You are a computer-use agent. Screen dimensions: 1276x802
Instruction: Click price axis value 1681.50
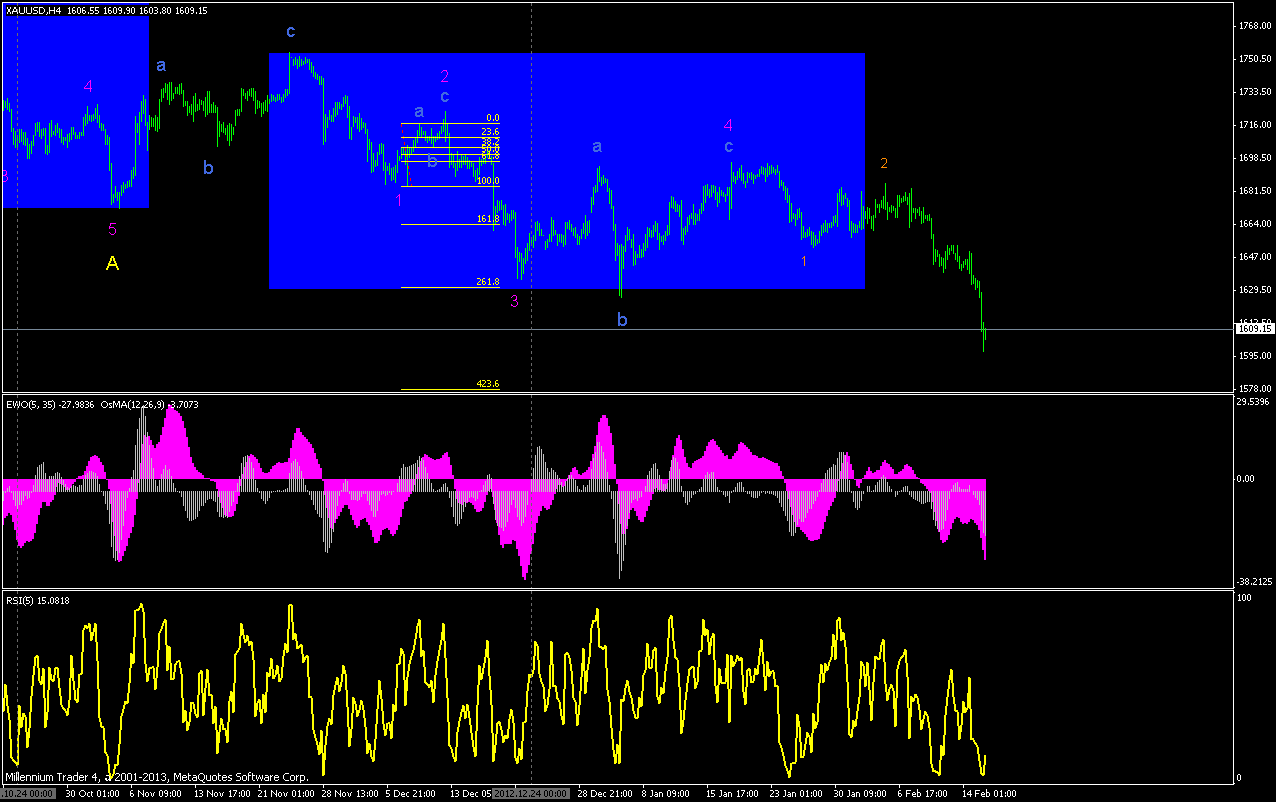(x=1254, y=191)
